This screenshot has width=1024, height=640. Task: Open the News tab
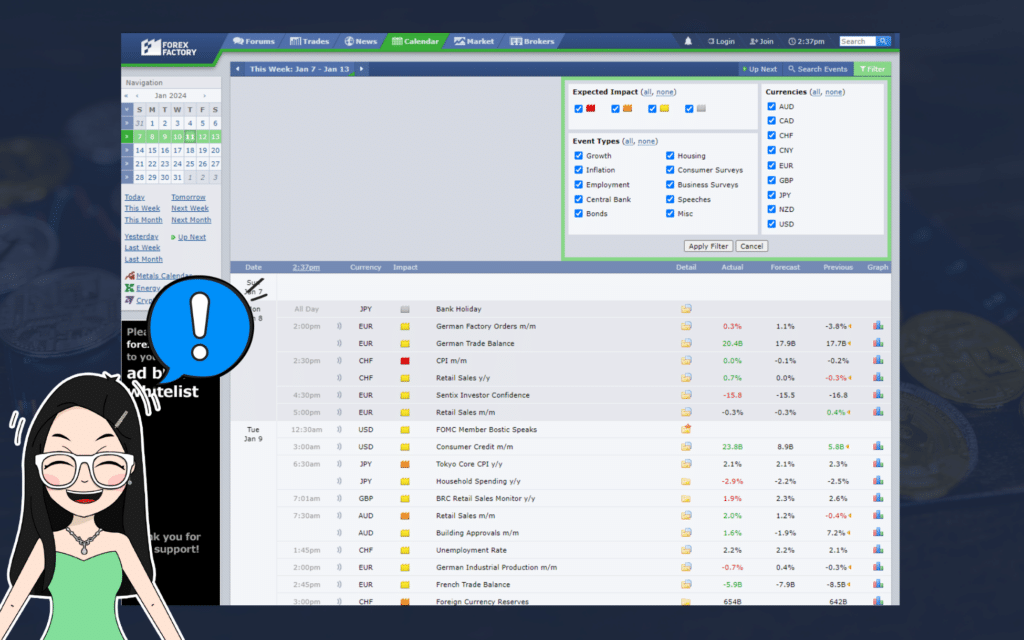361,41
